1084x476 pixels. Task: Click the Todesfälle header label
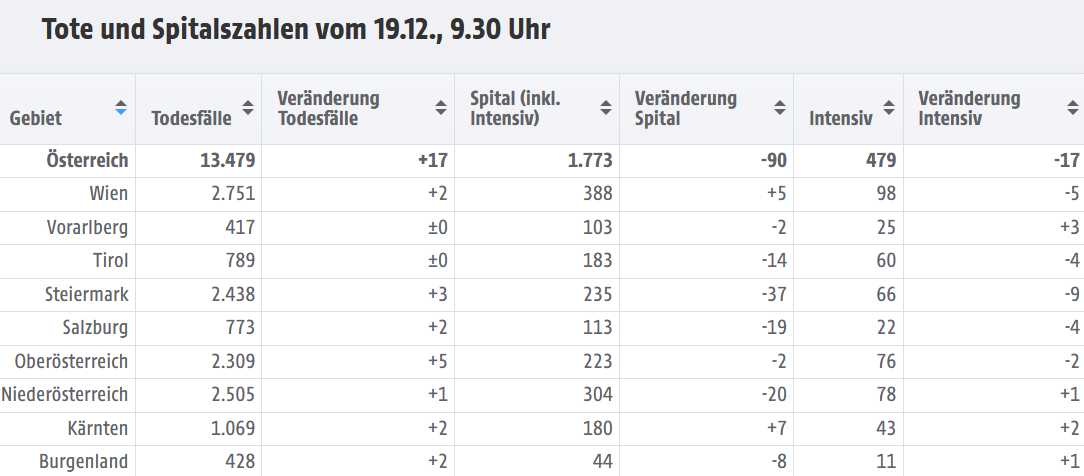coord(191,118)
